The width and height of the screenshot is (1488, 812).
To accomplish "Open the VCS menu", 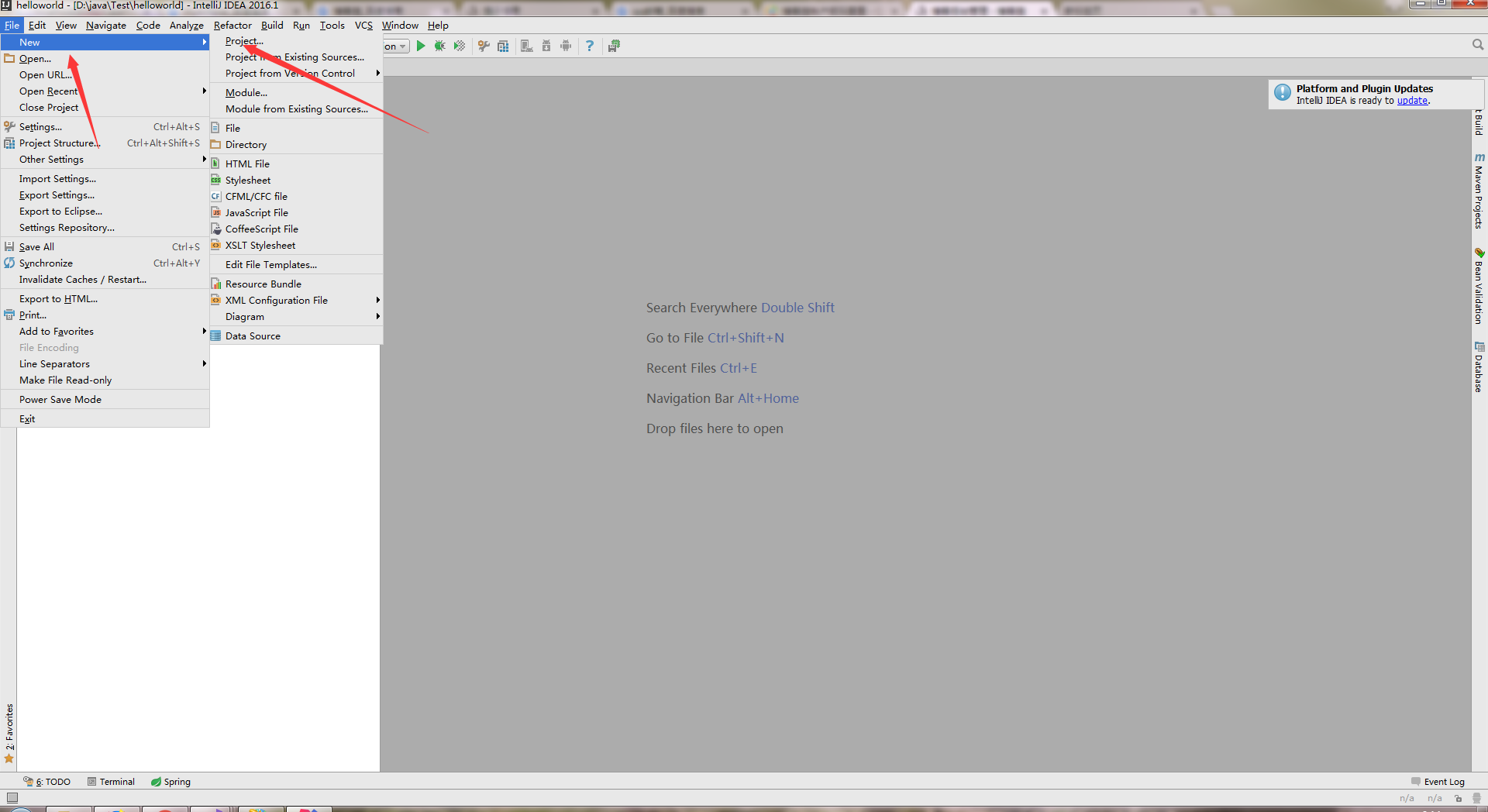I will (x=363, y=26).
